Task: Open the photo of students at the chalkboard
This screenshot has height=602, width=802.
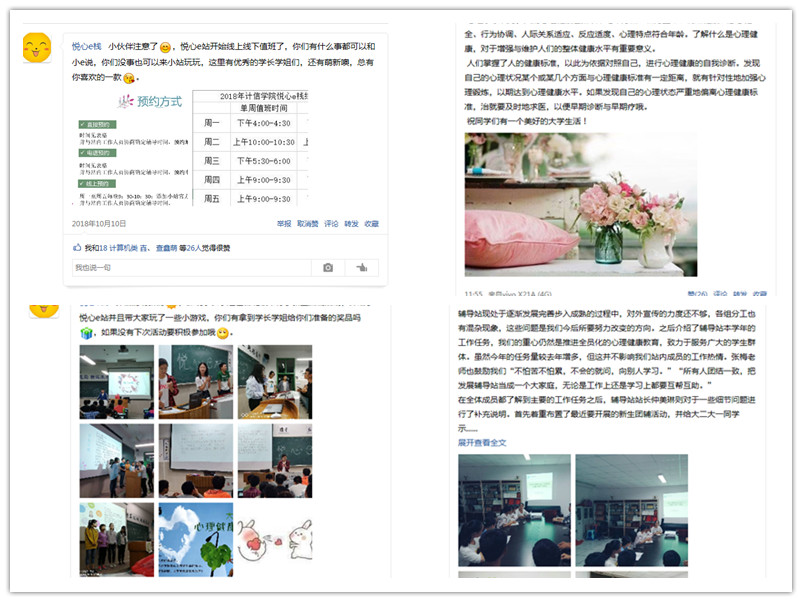Action: click(x=195, y=382)
